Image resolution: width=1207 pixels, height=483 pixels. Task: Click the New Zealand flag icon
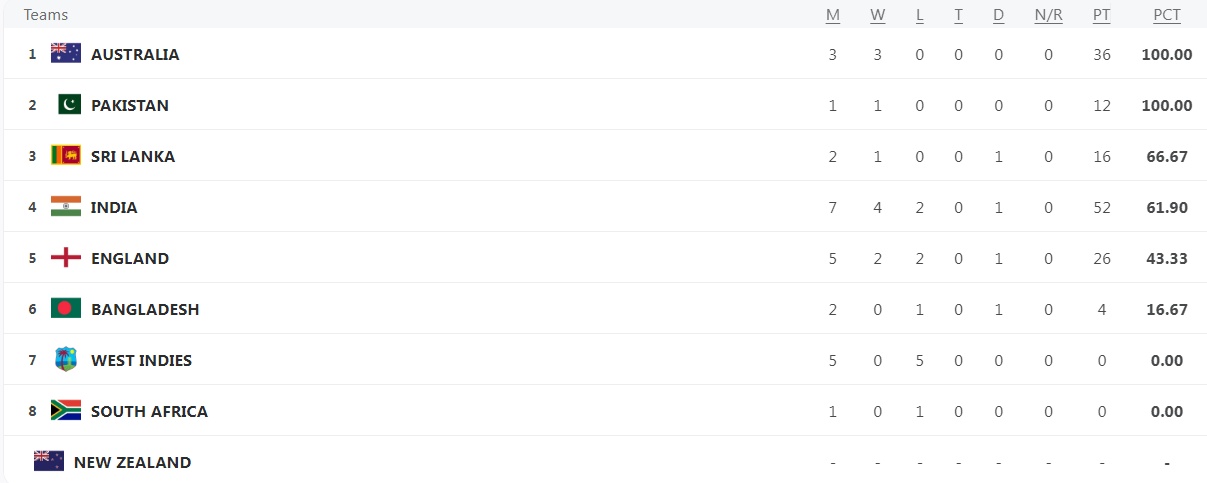pos(49,462)
